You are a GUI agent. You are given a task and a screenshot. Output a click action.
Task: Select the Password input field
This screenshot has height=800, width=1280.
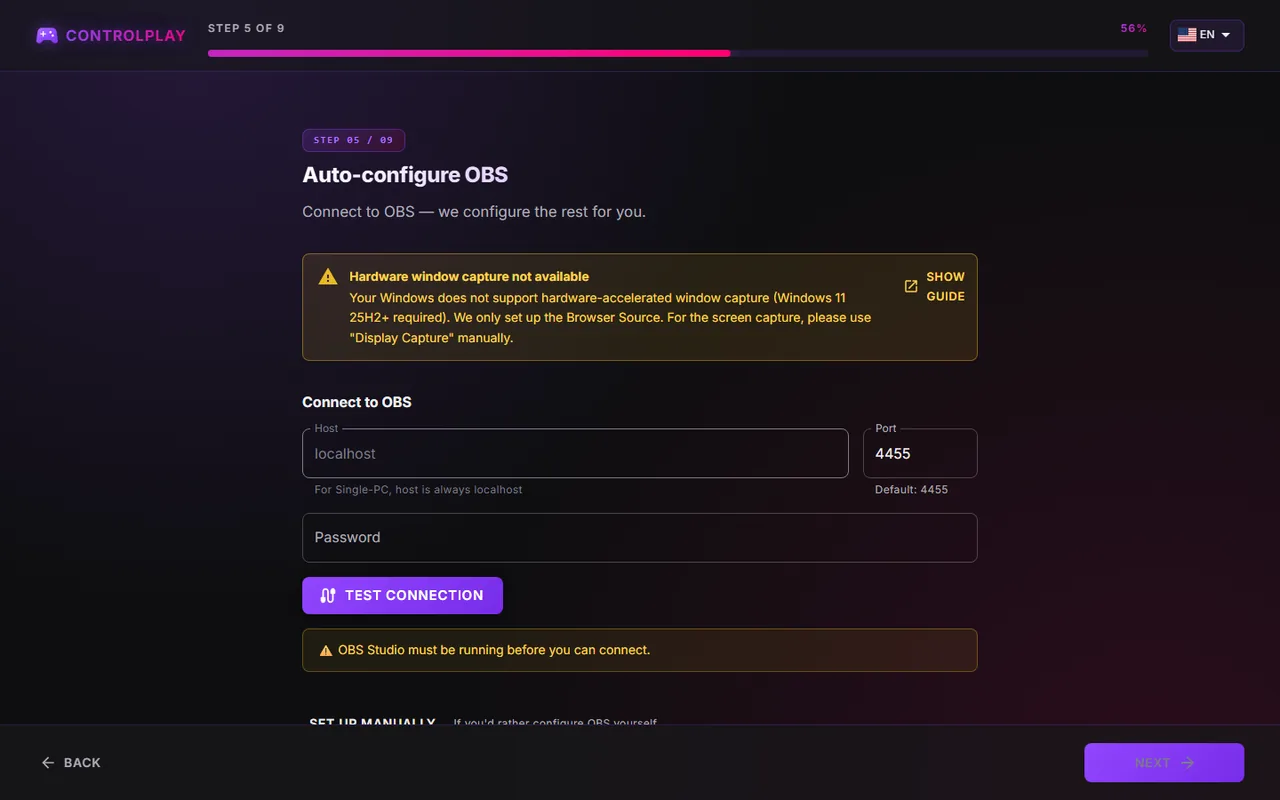point(640,538)
